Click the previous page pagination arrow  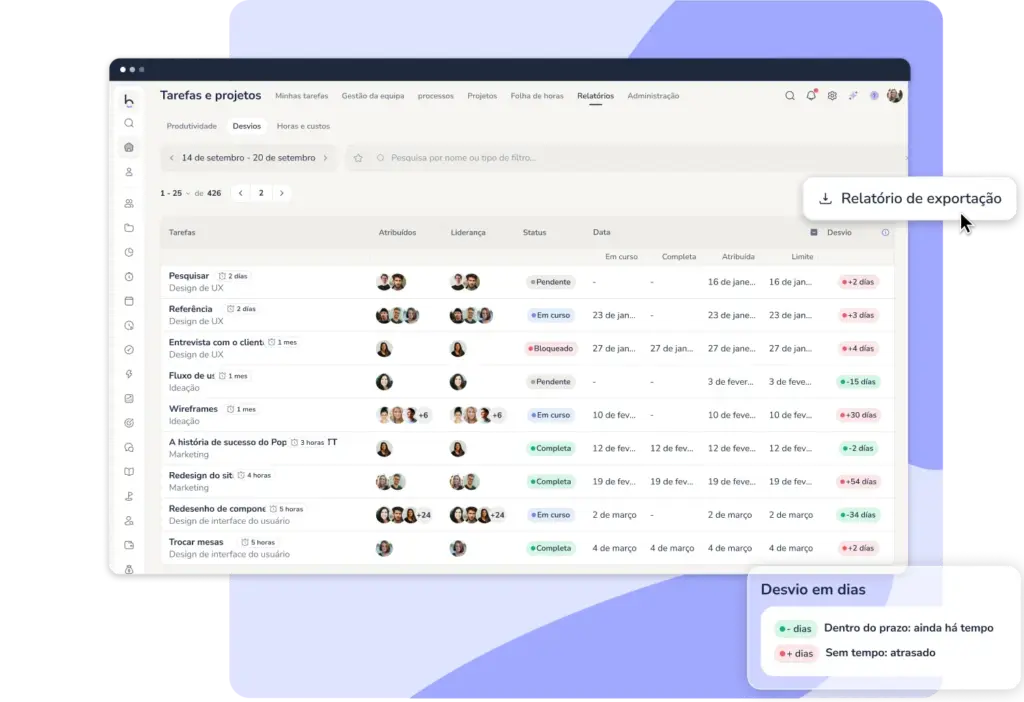coord(241,193)
